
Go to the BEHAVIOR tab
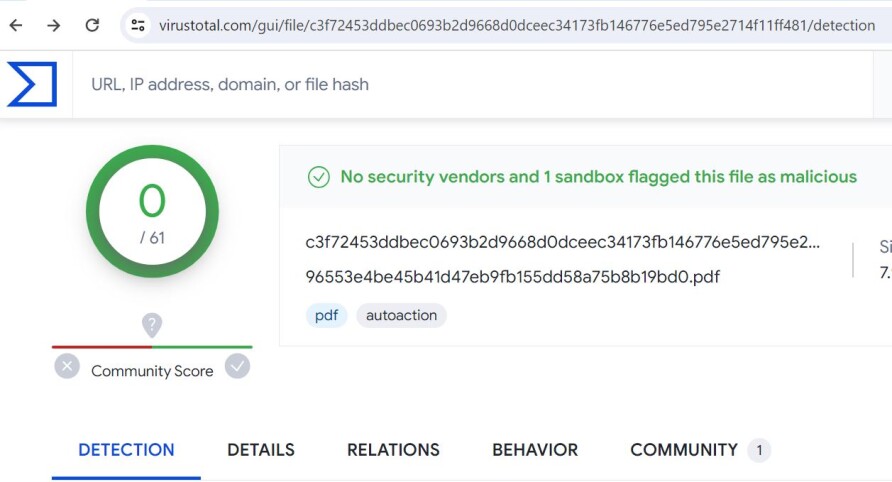pyautogui.click(x=535, y=450)
